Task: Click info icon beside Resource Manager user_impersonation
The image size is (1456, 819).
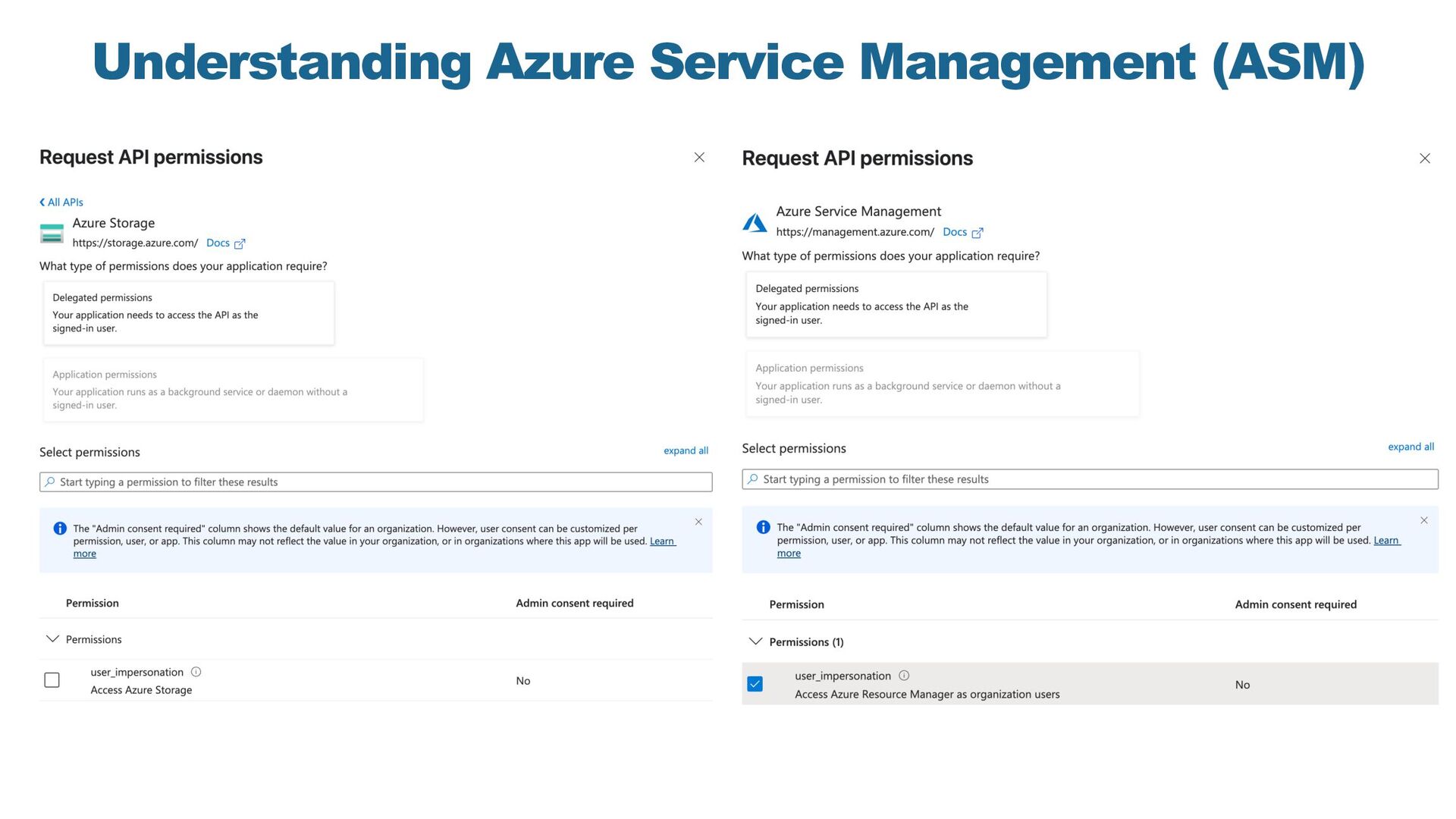Action: pos(904,676)
